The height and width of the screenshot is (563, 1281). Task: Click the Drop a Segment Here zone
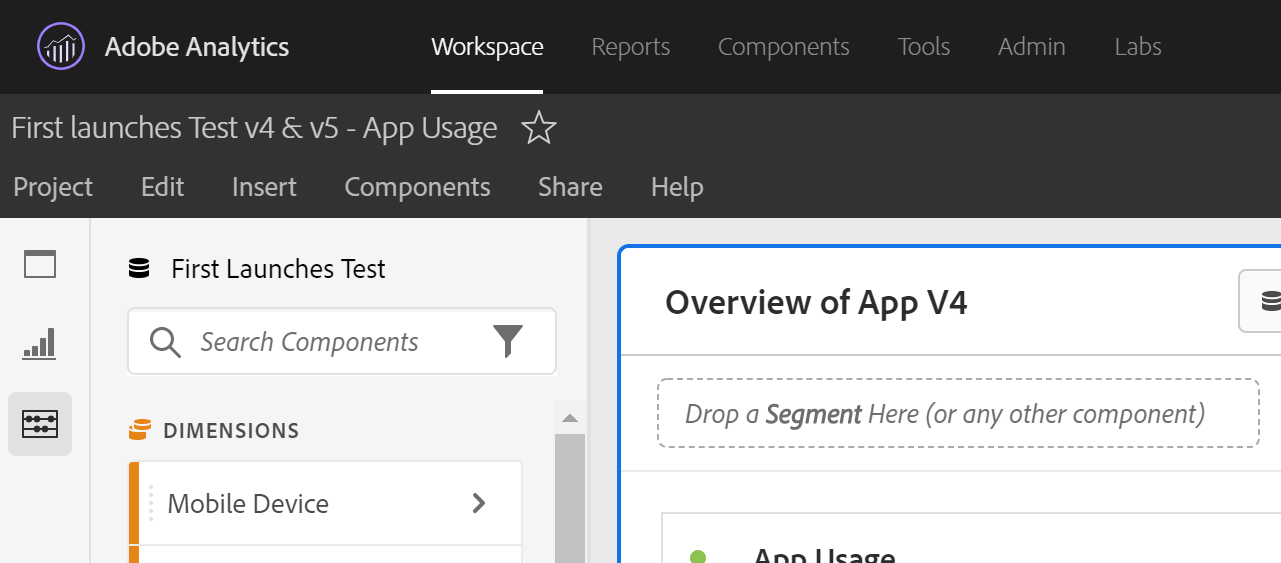coord(957,413)
